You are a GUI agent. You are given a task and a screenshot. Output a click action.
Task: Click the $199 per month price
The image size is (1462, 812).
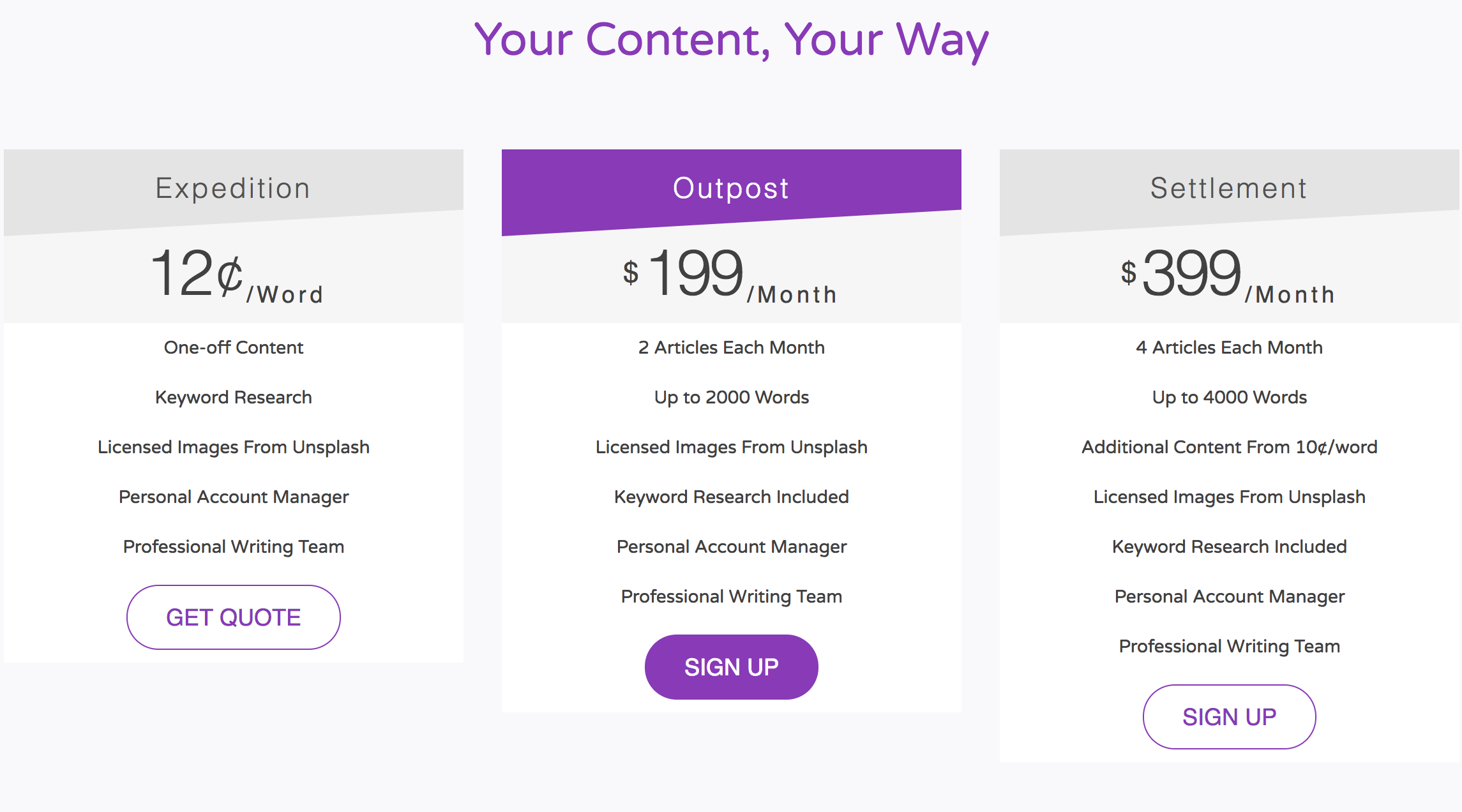730,276
